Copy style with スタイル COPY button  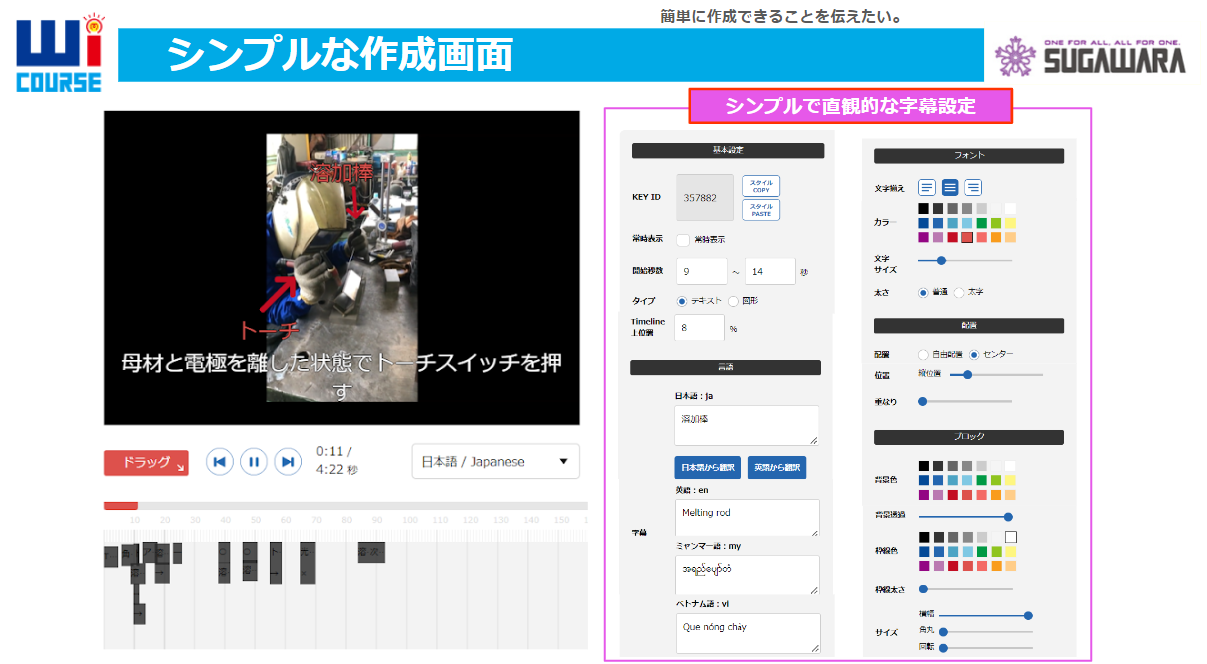(x=761, y=186)
